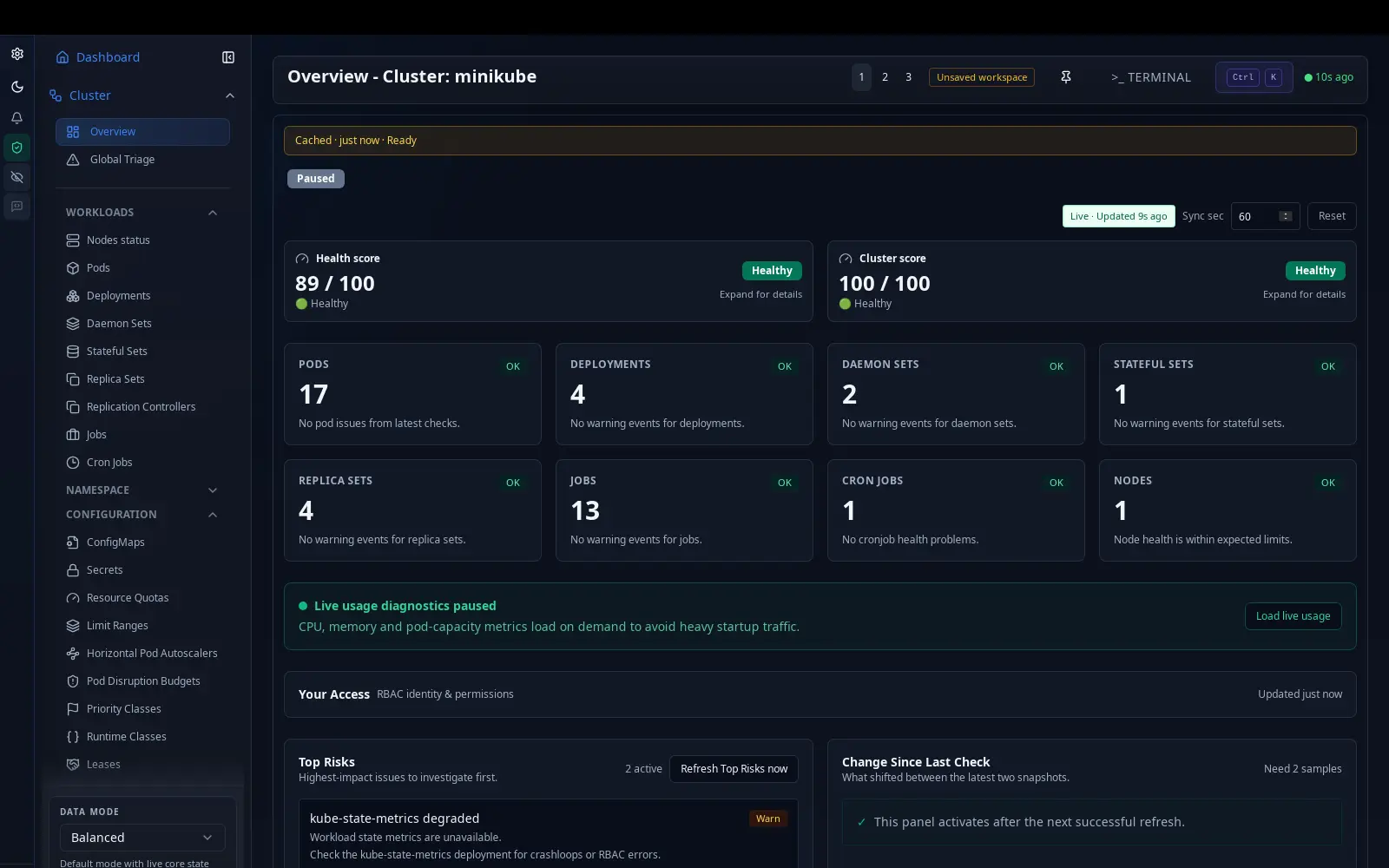The width and height of the screenshot is (1389, 868).
Task: Open notifications bell icon
Action: 16,118
